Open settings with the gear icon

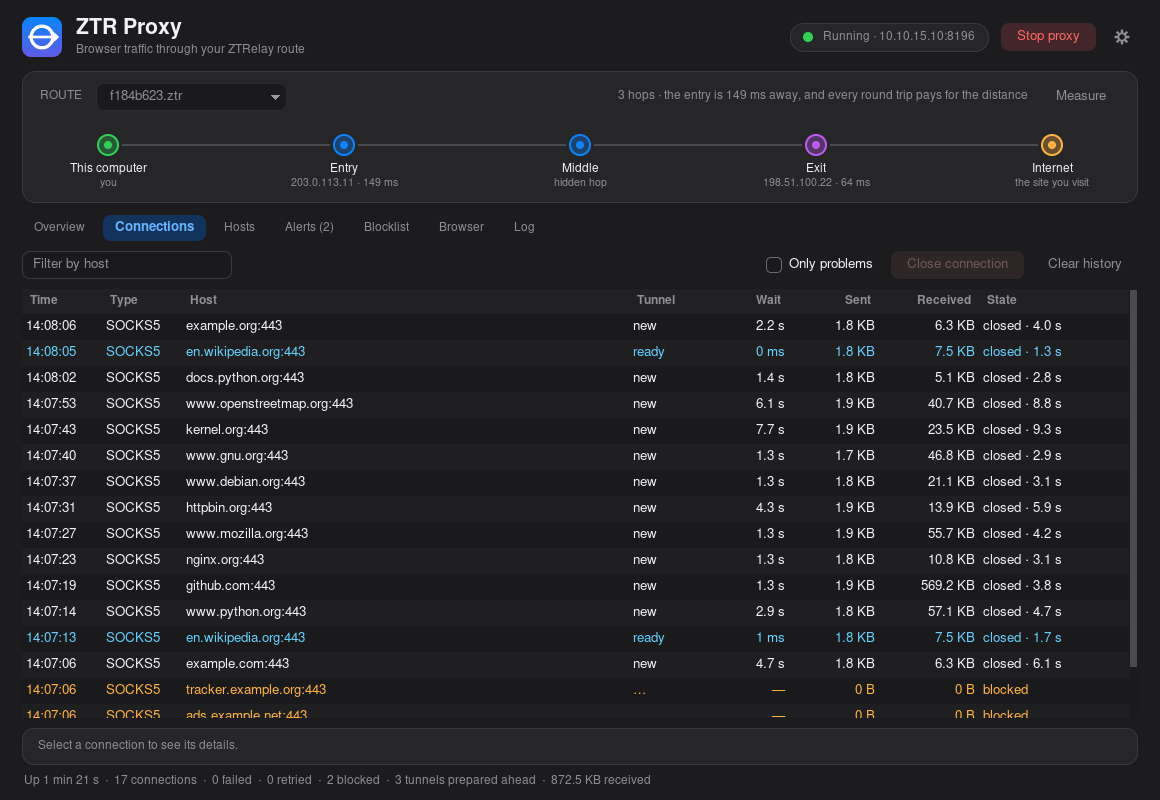(x=1122, y=37)
